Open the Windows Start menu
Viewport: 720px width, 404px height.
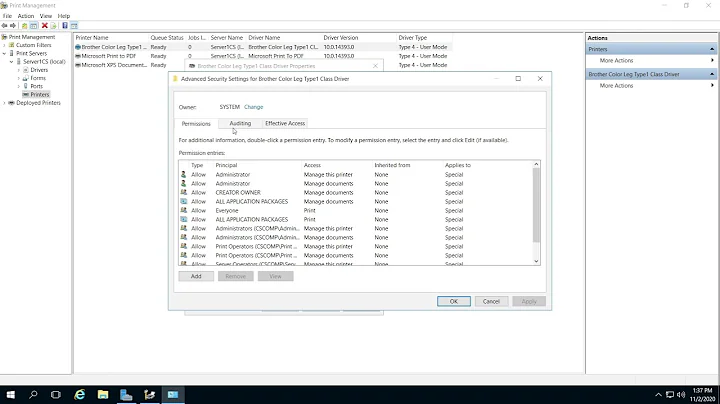(11, 395)
